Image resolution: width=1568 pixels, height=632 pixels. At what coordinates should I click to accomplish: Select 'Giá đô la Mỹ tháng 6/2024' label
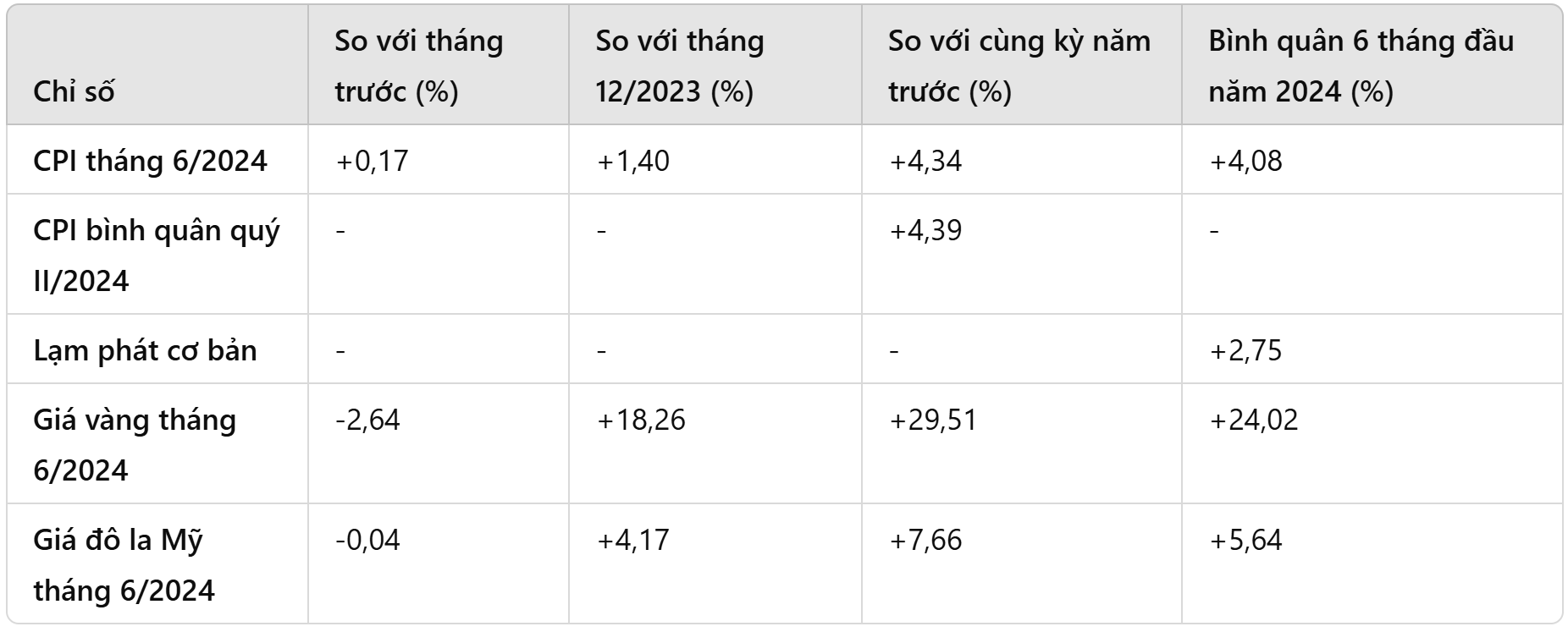point(124,564)
